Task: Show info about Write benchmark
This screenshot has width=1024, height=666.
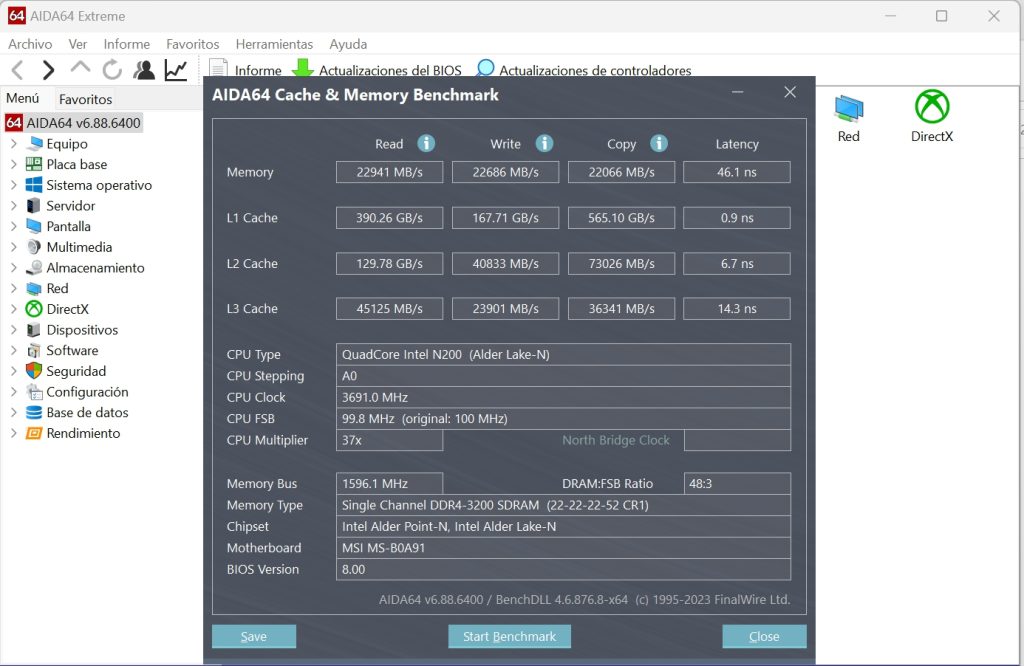Action: 544,143
